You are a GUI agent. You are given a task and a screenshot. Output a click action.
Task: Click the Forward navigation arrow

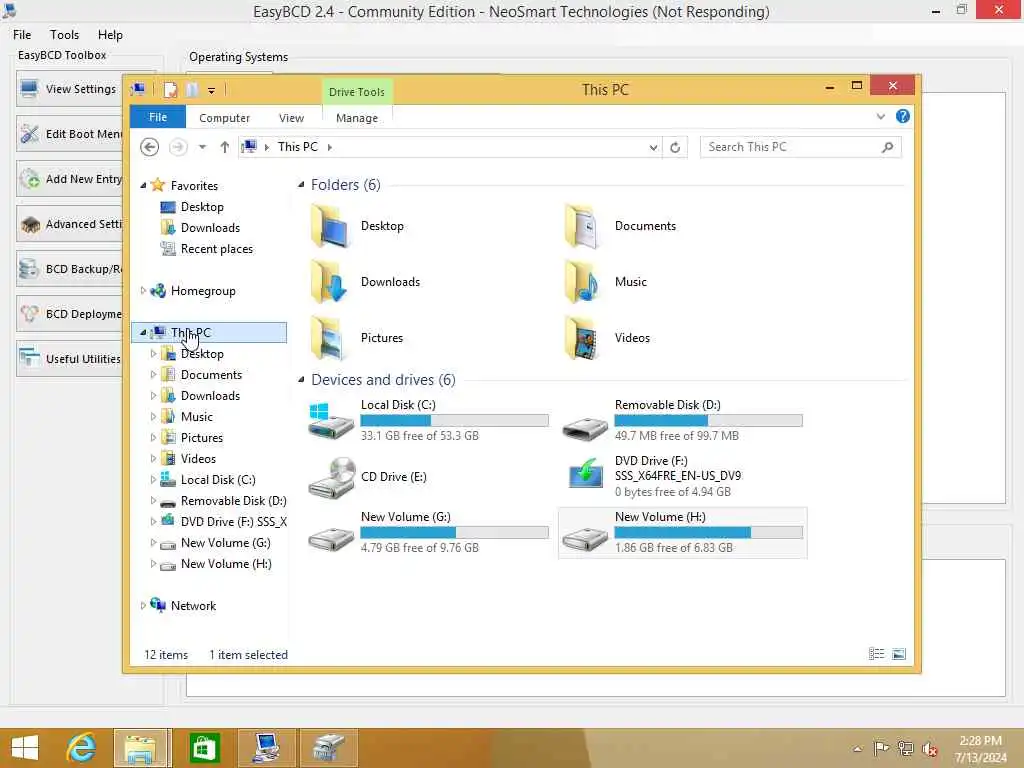point(178,147)
